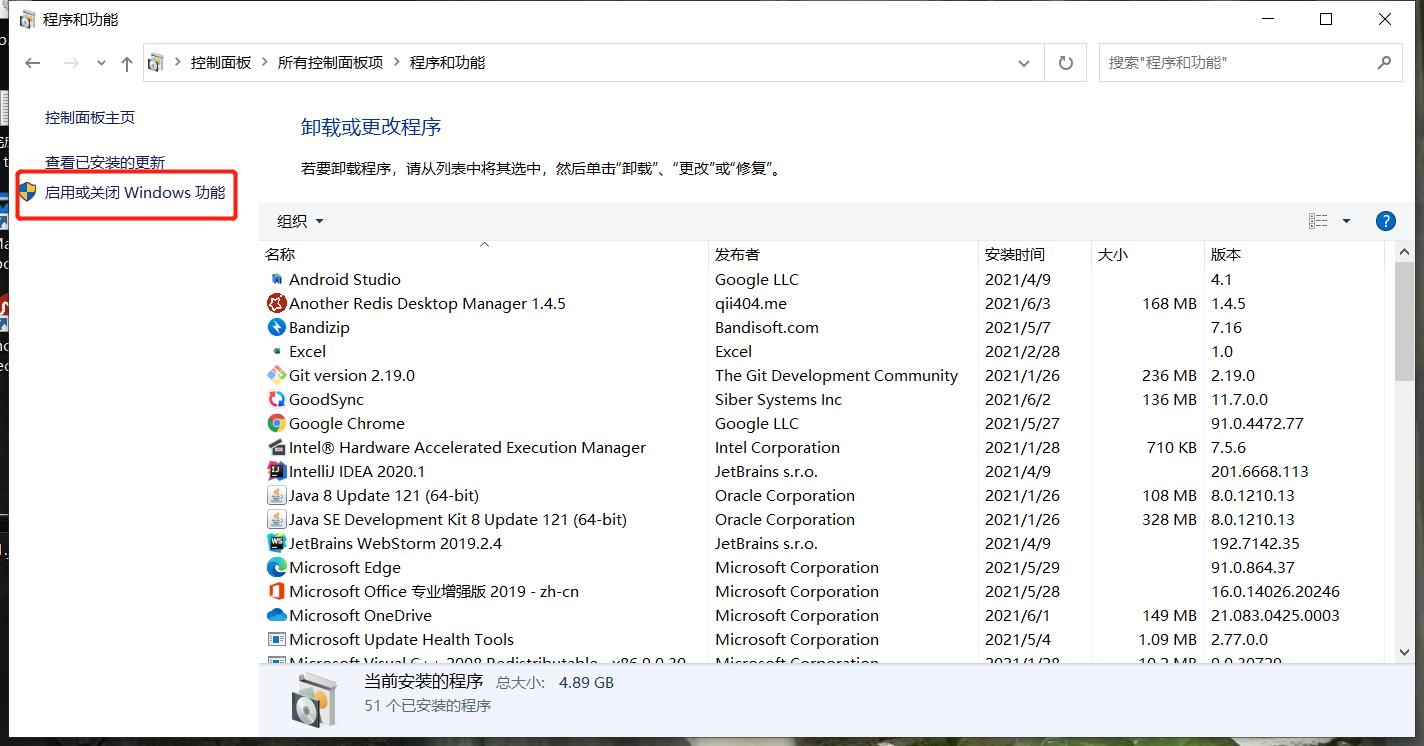
Task: Select publisher cell 'Bandisoft.com'
Action: click(767, 327)
